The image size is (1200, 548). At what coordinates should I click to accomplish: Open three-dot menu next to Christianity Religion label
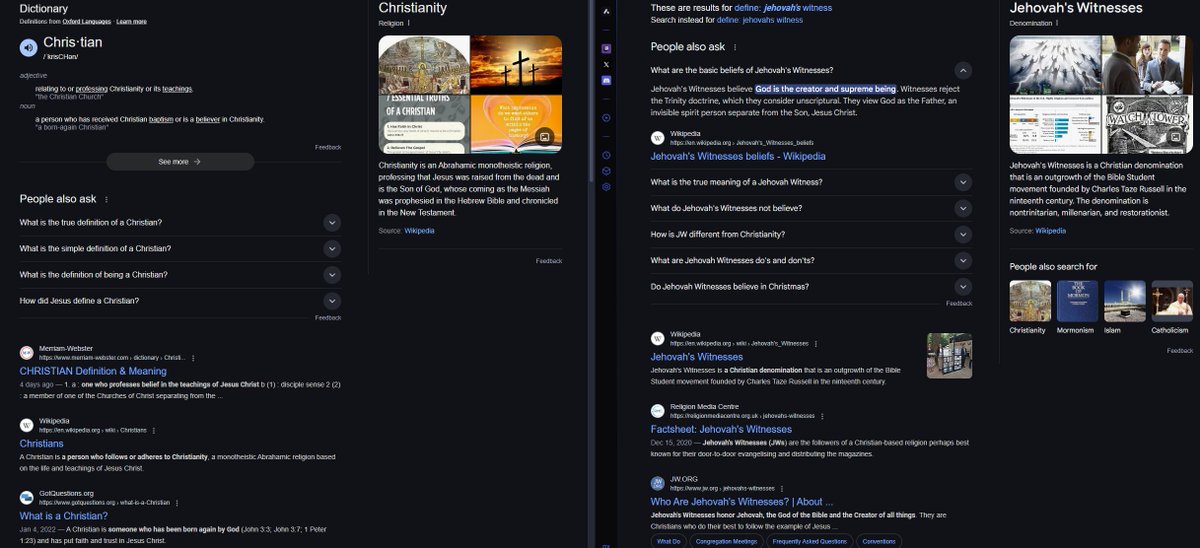(408, 22)
